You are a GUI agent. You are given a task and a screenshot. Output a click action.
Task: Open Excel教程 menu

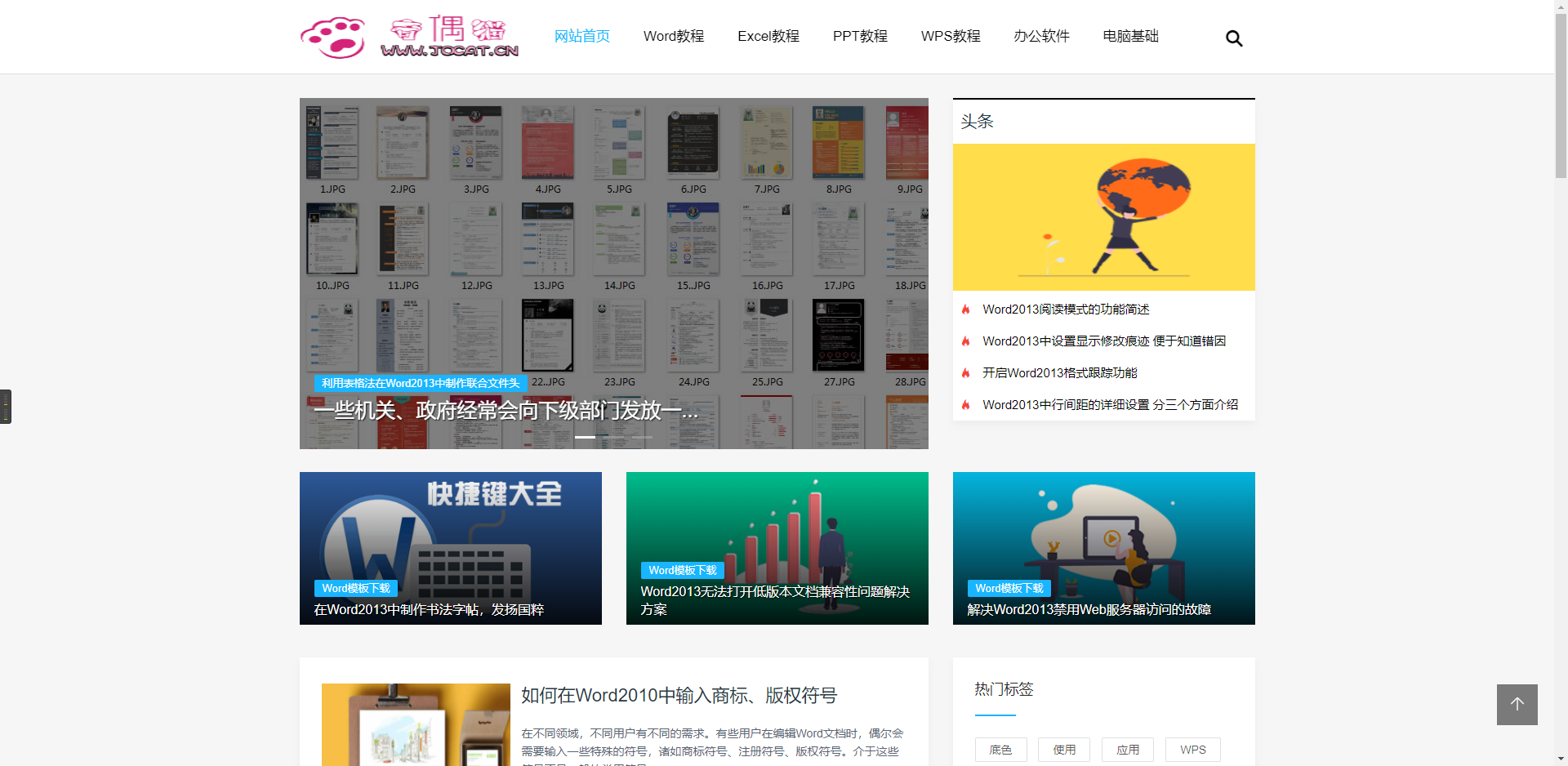click(768, 36)
